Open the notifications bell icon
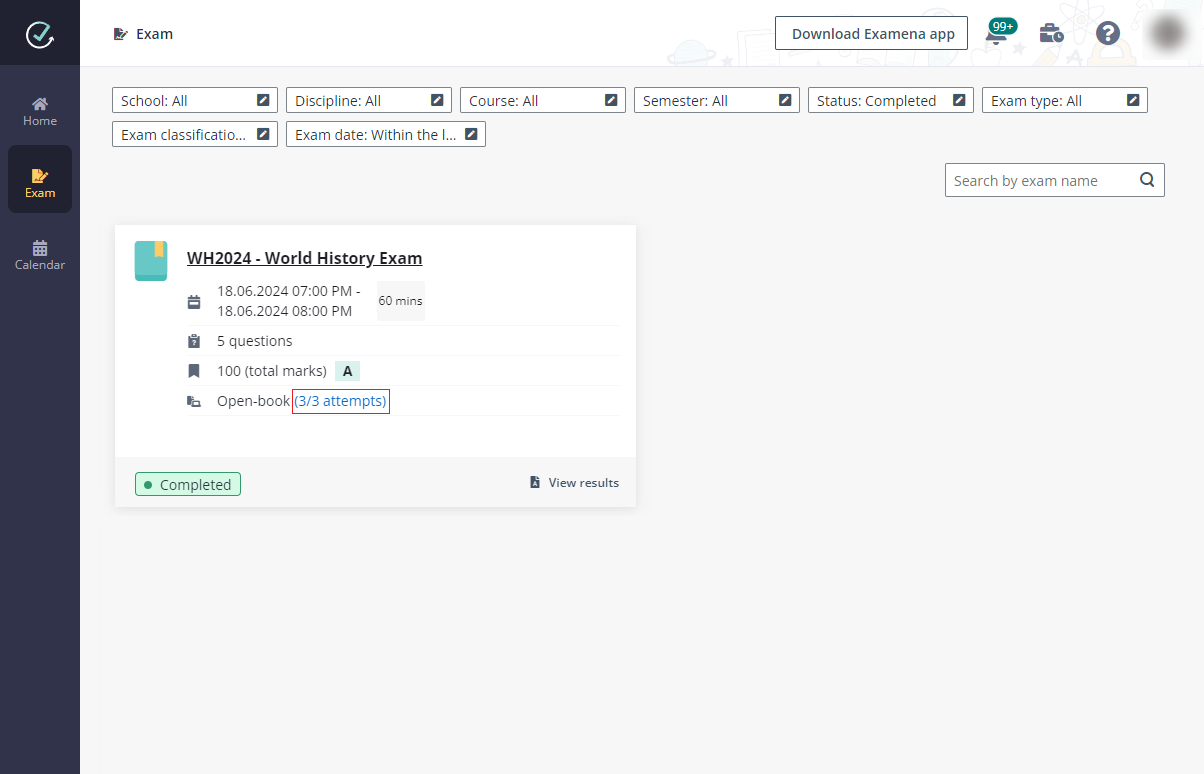 click(x=996, y=35)
